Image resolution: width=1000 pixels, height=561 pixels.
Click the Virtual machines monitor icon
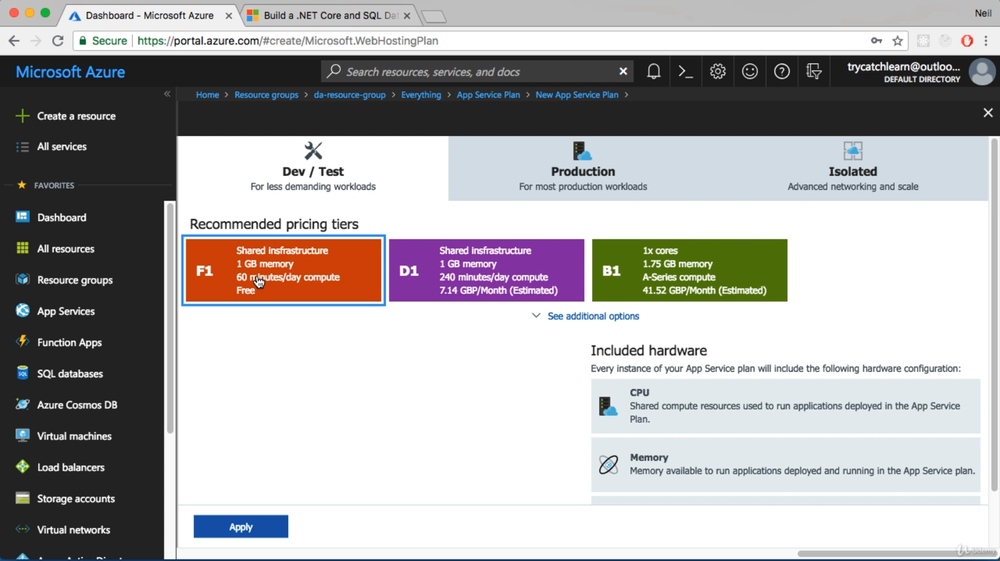pyautogui.click(x=22, y=435)
